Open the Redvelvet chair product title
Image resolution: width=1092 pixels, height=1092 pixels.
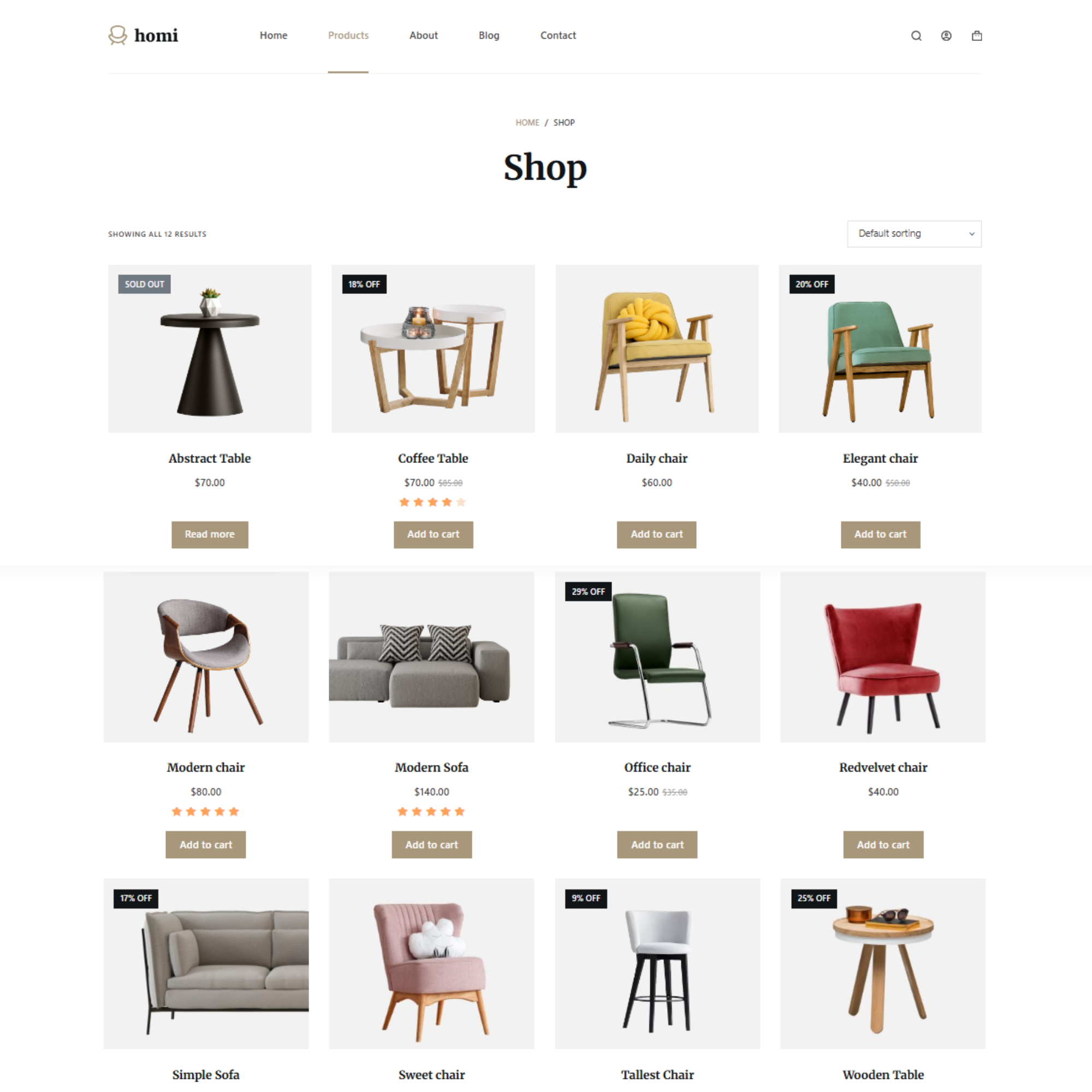coord(883,767)
